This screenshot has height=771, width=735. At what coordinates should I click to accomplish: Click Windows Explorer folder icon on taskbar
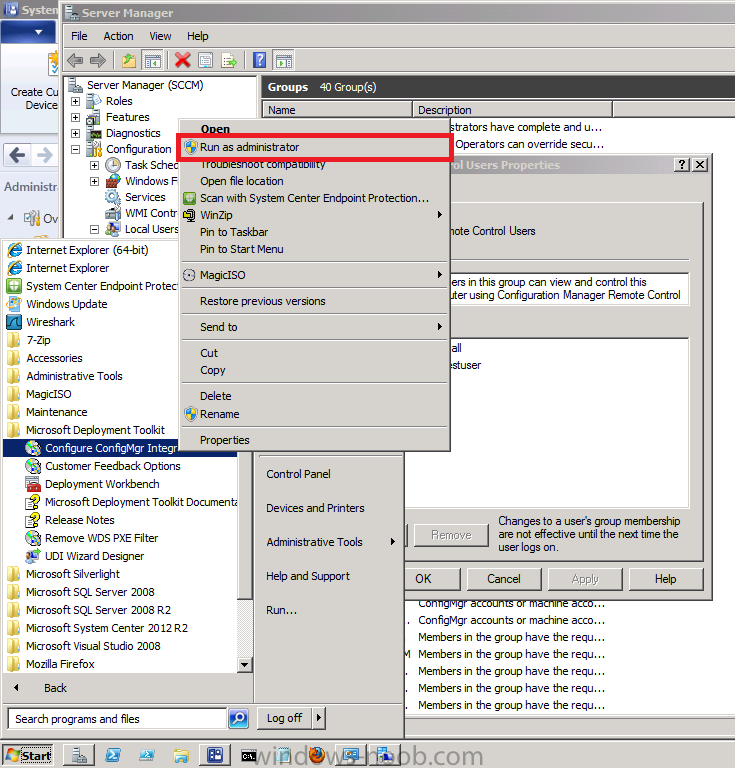(x=181, y=755)
